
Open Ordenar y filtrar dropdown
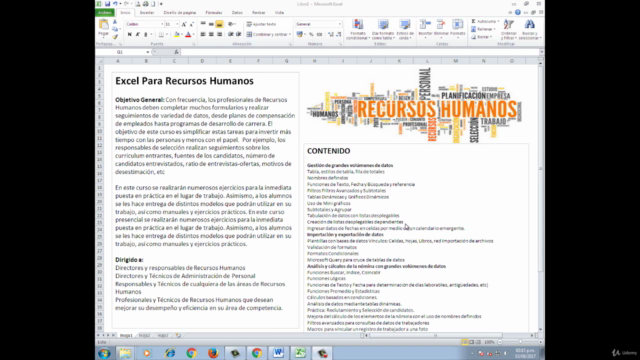click(509, 29)
